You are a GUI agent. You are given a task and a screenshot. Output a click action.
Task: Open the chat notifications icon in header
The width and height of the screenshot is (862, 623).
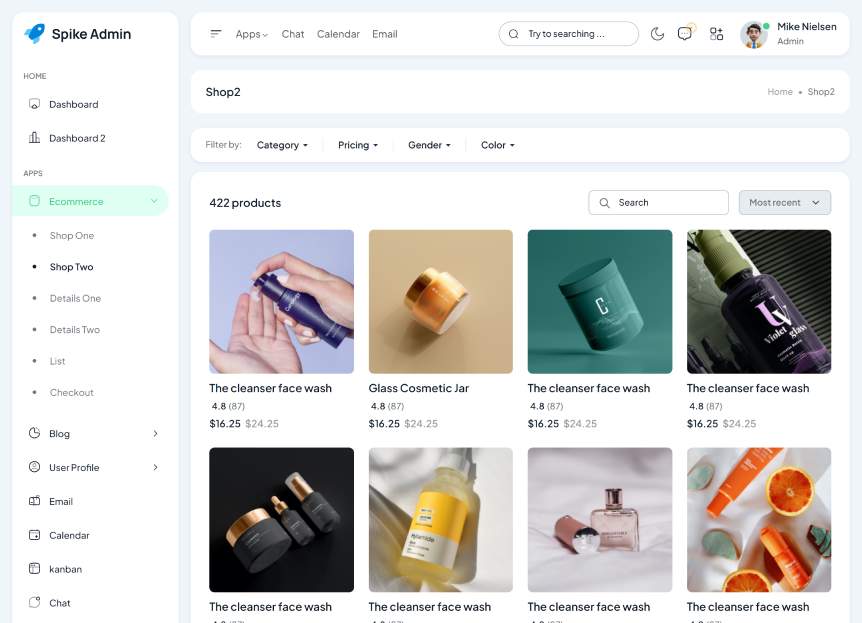[x=685, y=34]
